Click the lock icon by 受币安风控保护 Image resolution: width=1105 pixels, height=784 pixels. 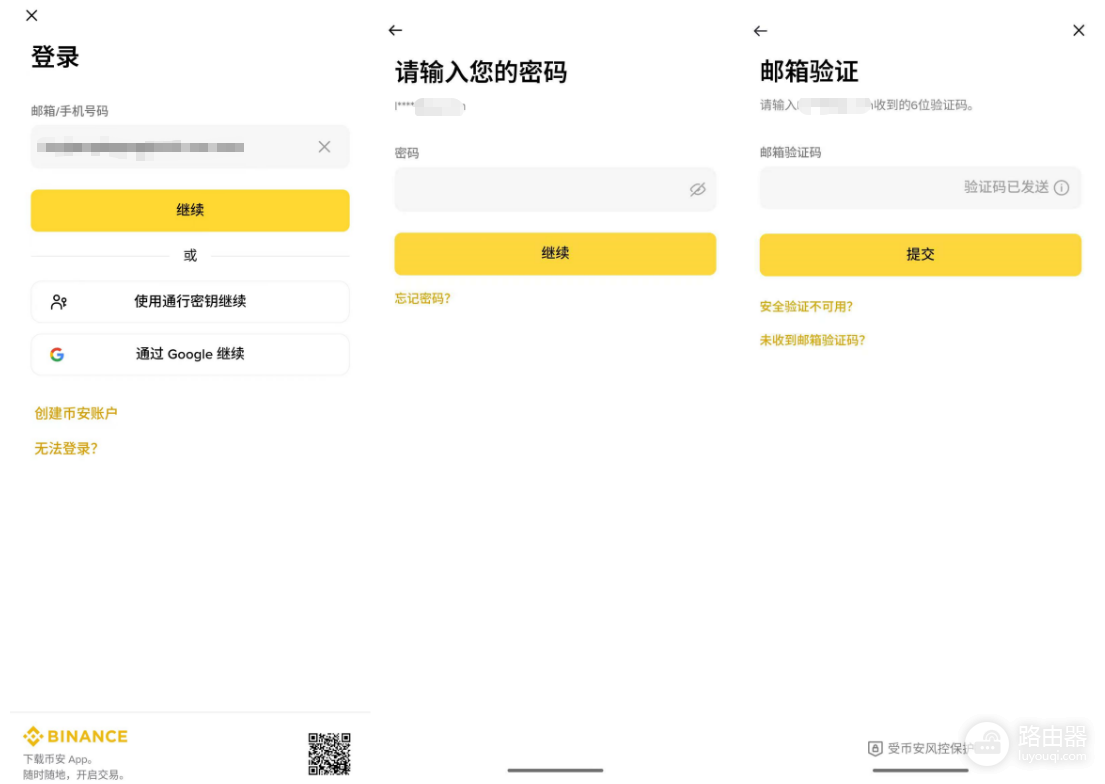click(x=875, y=749)
